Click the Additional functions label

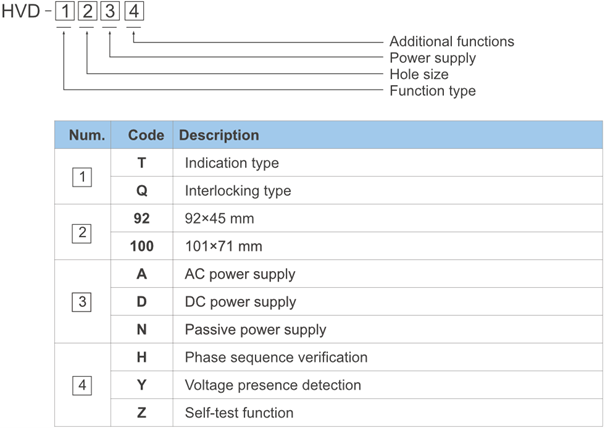point(451,42)
